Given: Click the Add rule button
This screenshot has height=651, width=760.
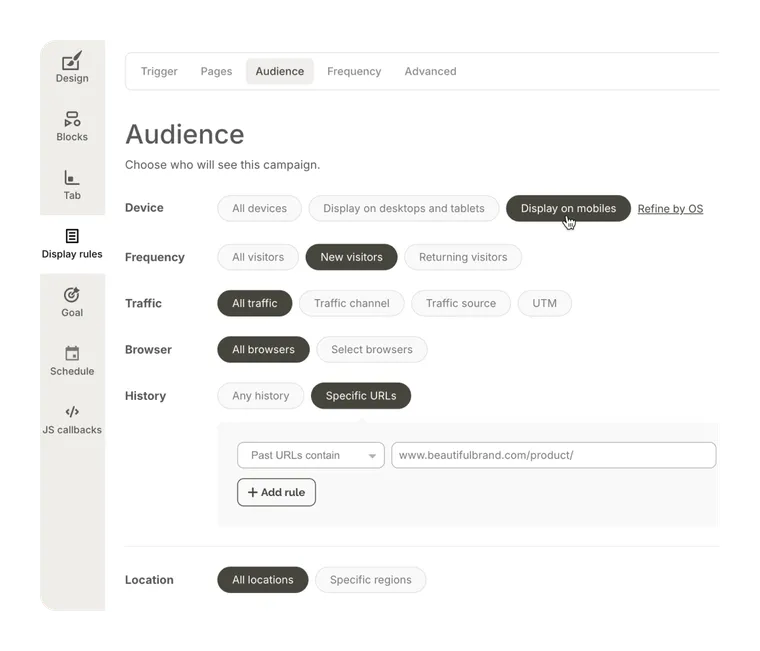Looking at the screenshot, I should (276, 492).
